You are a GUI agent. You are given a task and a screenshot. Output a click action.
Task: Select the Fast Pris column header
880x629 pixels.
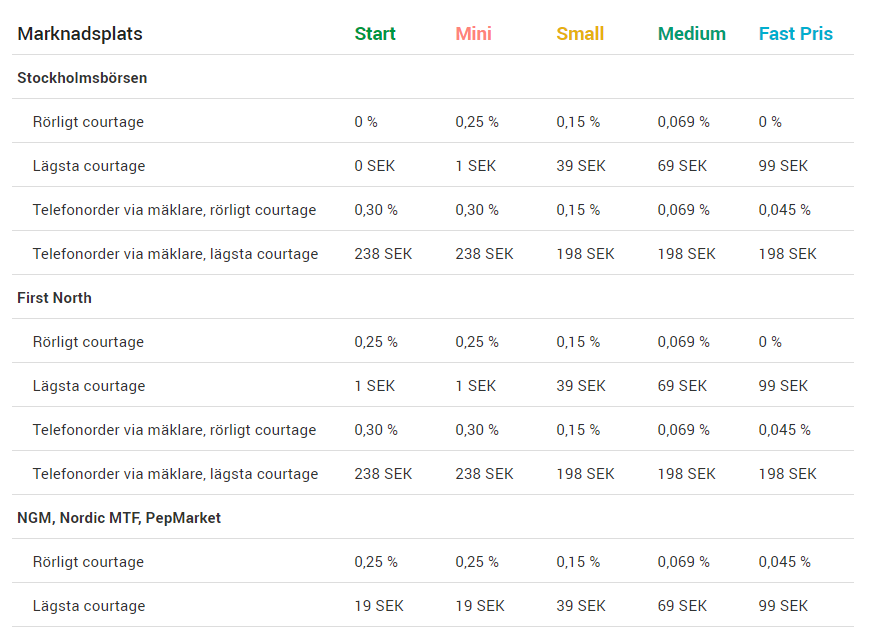pos(795,34)
